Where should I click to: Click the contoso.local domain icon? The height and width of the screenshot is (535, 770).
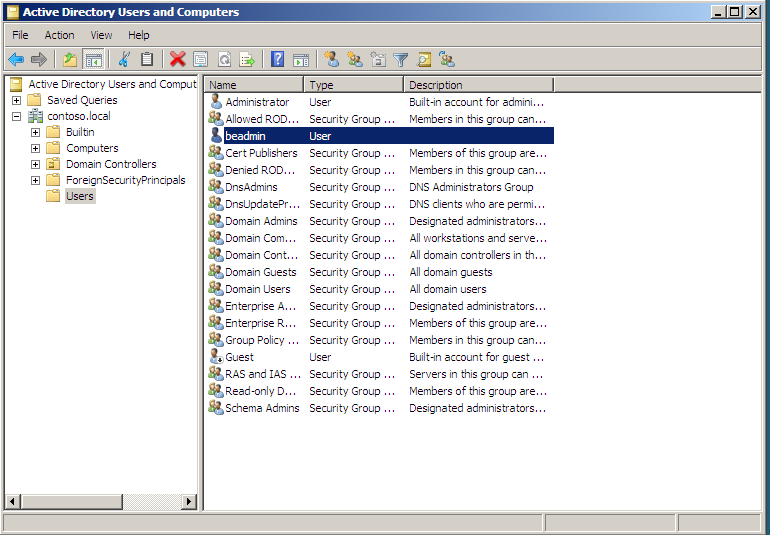[x=35, y=116]
